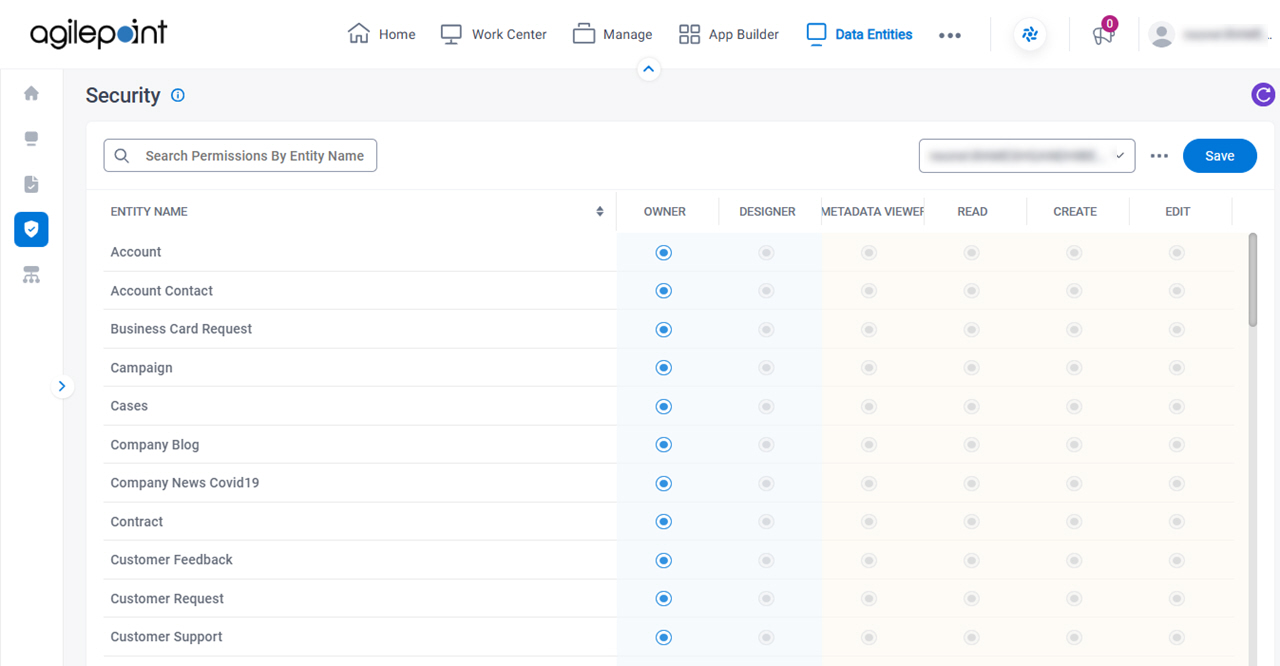The height and width of the screenshot is (666, 1280).
Task: Click the second sidebar icon below home
Action: coord(31,139)
